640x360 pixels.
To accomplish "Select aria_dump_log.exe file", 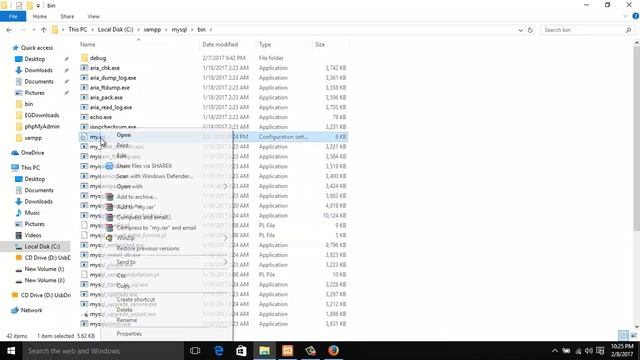I will tap(113, 78).
